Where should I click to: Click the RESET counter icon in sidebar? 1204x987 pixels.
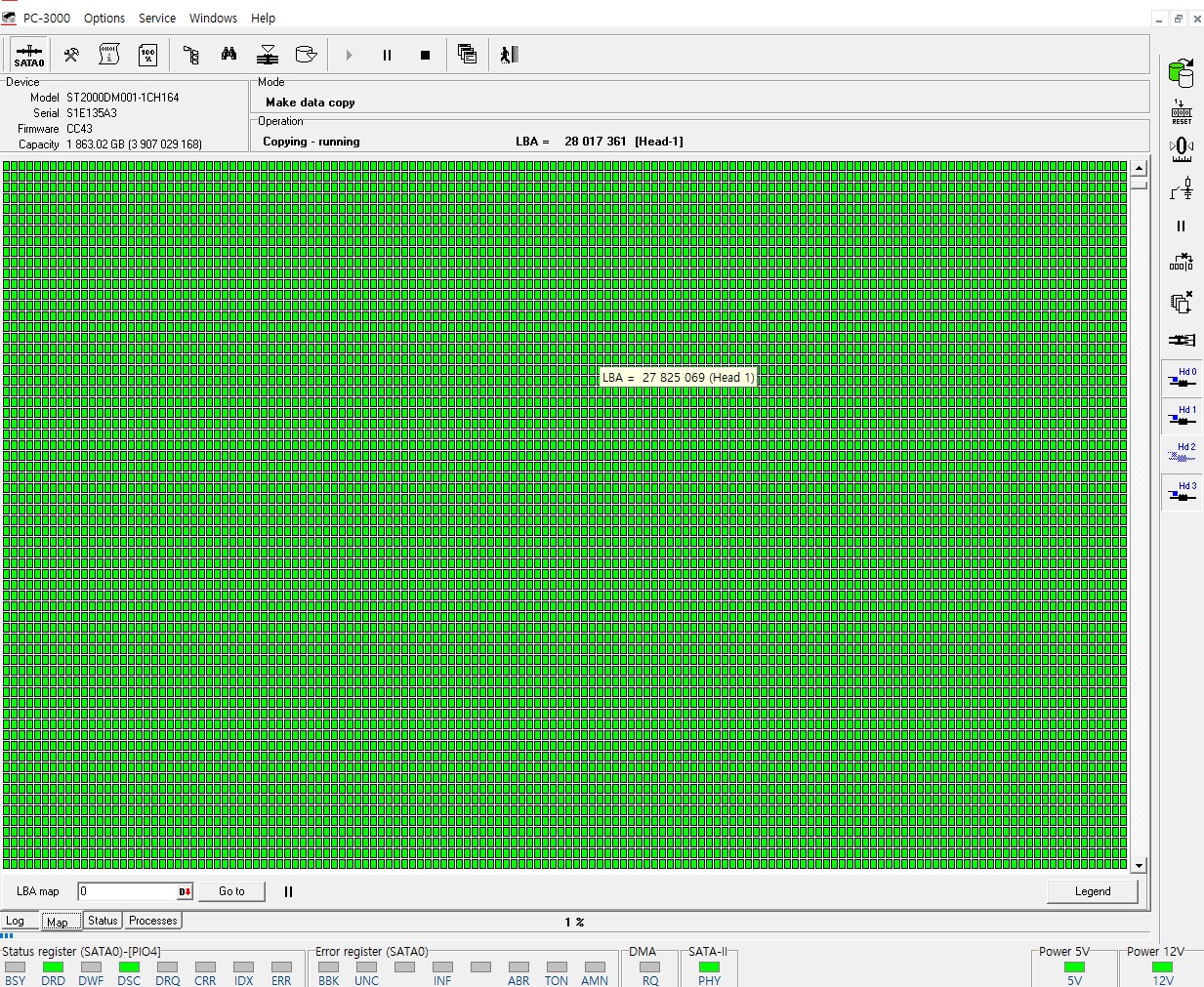1181,111
